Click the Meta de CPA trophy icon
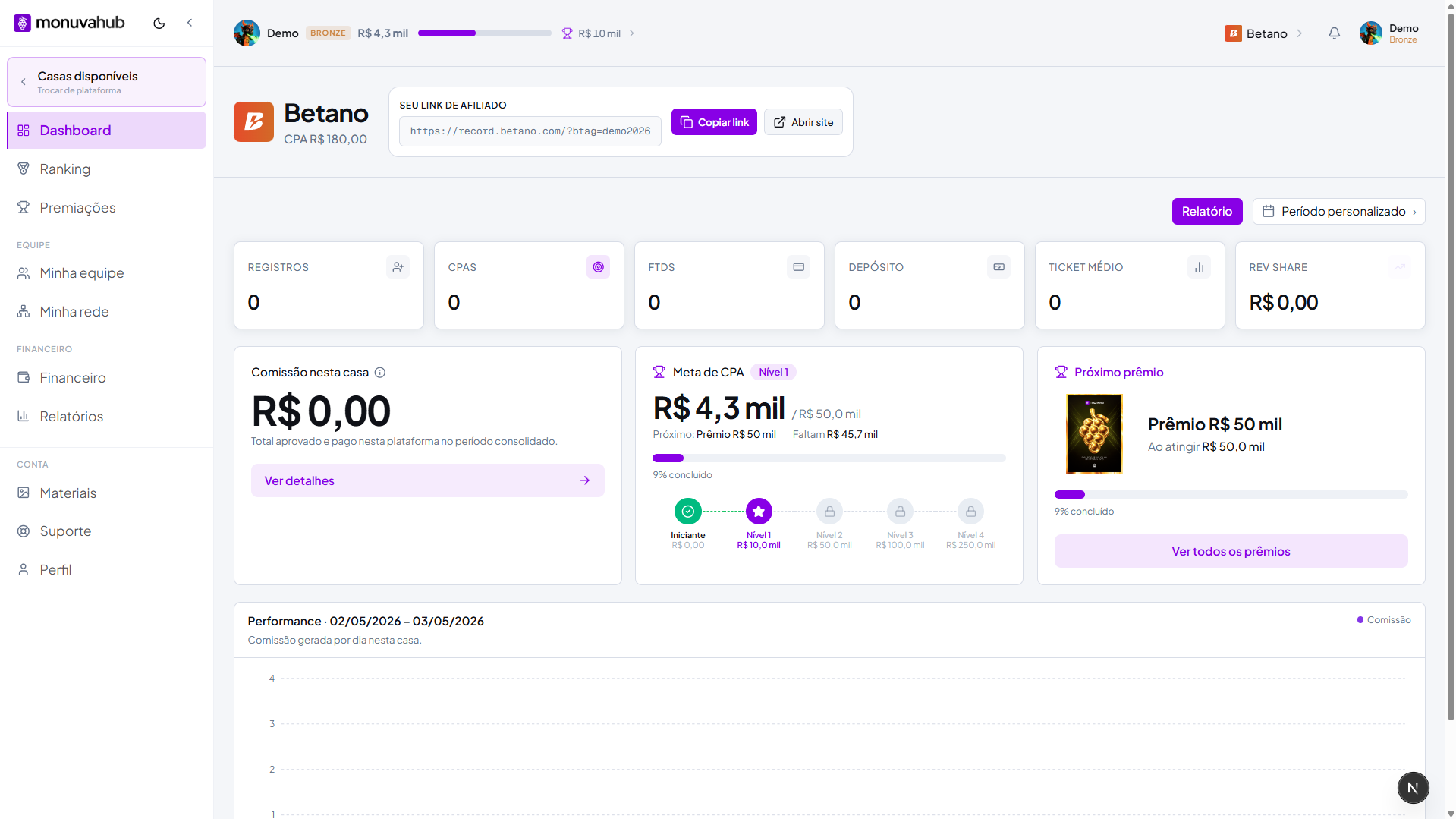The height and width of the screenshot is (819, 1456). [659, 373]
